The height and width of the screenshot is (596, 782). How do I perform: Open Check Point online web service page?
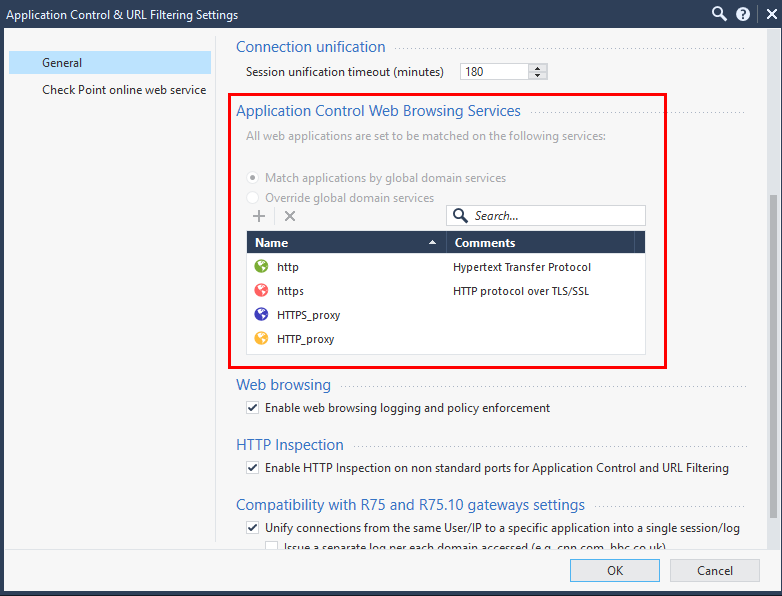coord(124,90)
